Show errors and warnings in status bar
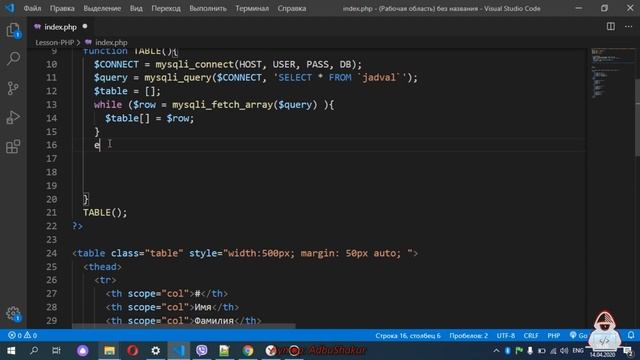640x360 pixels. (22, 336)
